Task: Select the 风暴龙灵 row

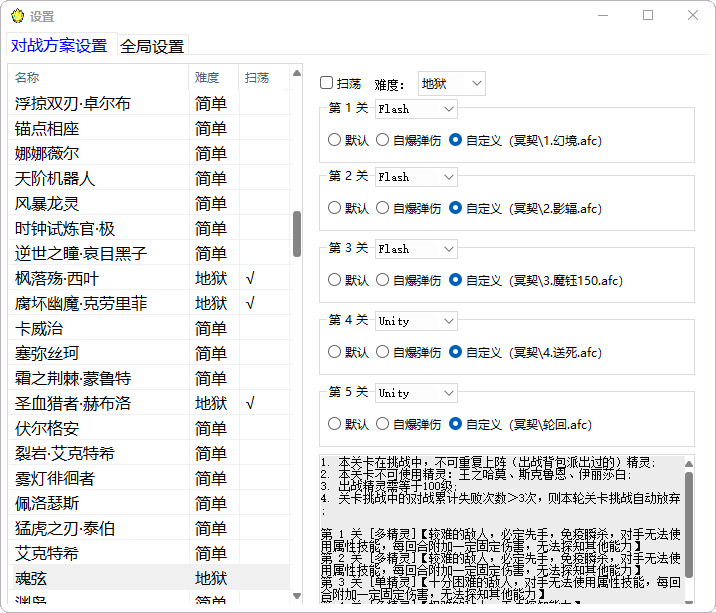Action: (x=149, y=203)
